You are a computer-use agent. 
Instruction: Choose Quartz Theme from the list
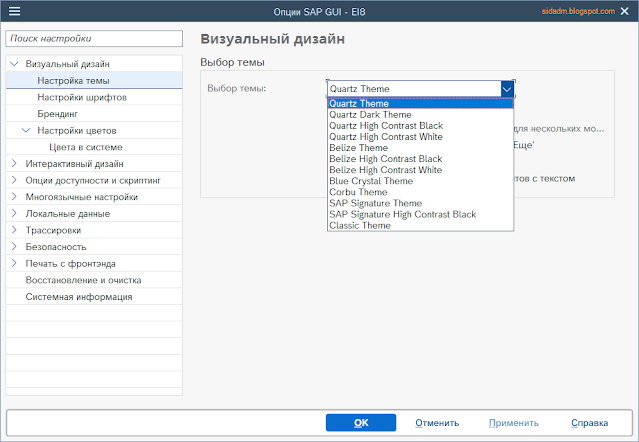coord(420,103)
